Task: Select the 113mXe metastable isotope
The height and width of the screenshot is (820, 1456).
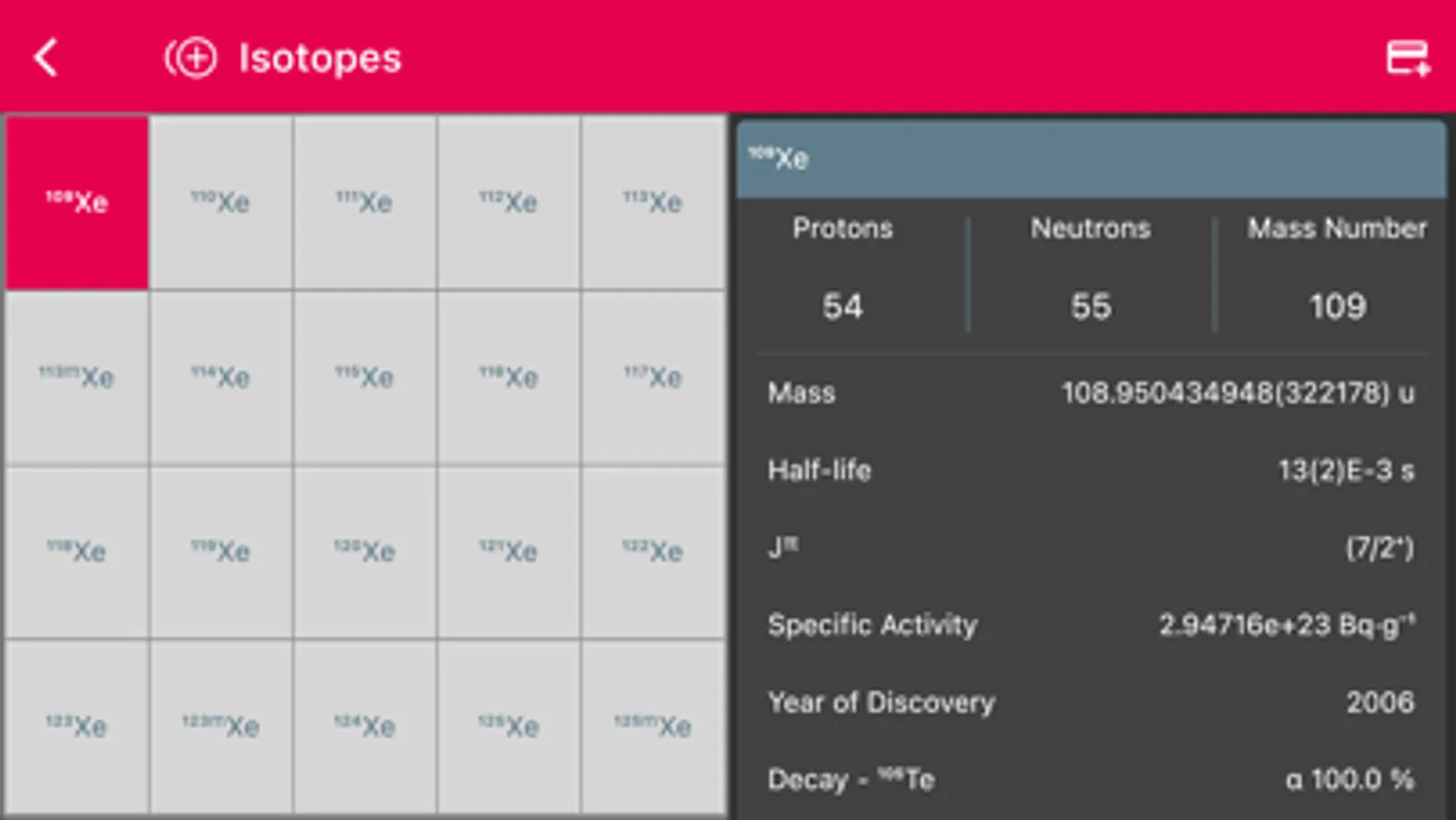Action: (x=76, y=376)
